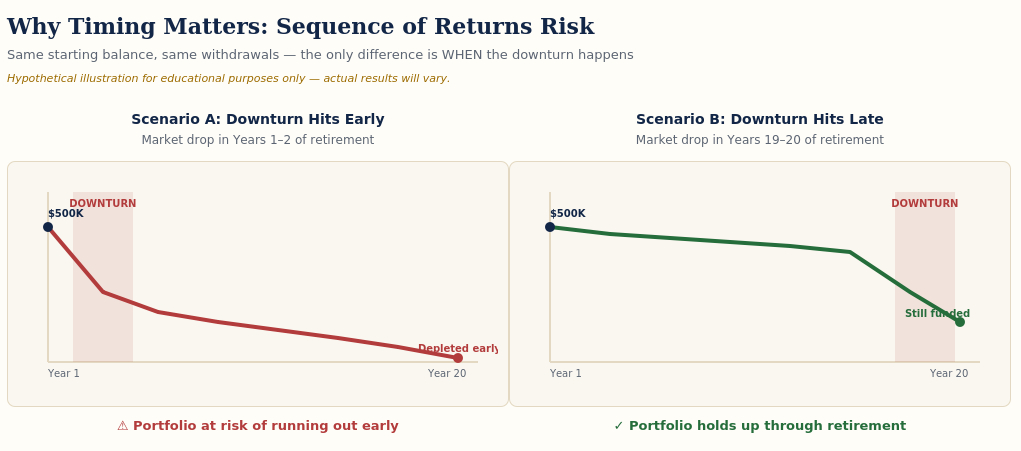Click the 'Year 1' axis label in Scenario A
Image resolution: width=1021 pixels, height=451 pixels.
click(64, 374)
